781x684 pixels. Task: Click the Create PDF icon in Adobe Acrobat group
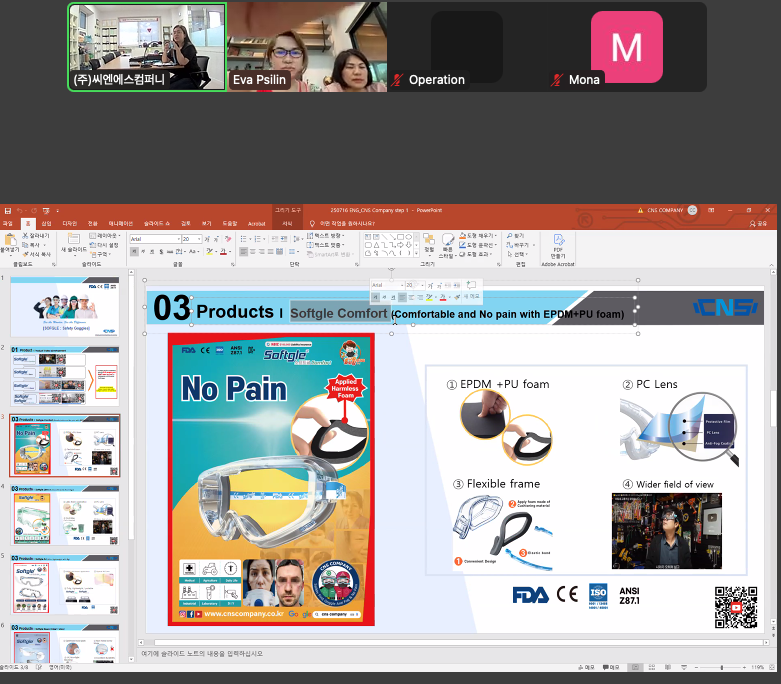pos(557,242)
